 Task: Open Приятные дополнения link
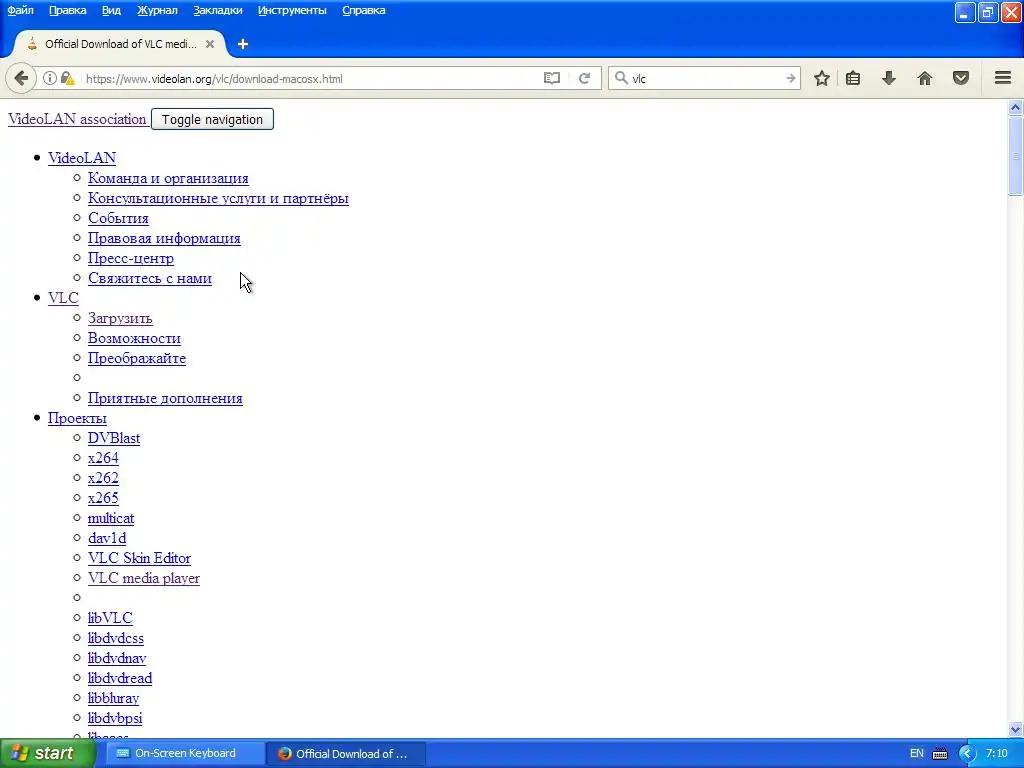[x=165, y=398]
